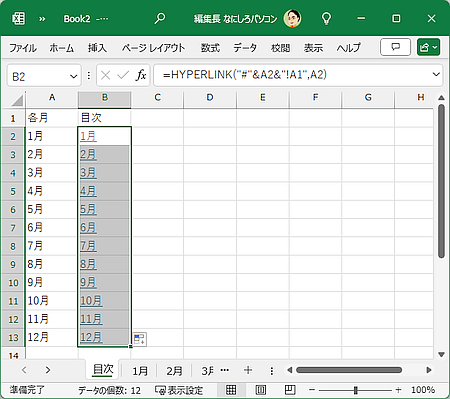Switch to Normal view icon
The width and height of the screenshot is (450, 399).
[x=231, y=390]
